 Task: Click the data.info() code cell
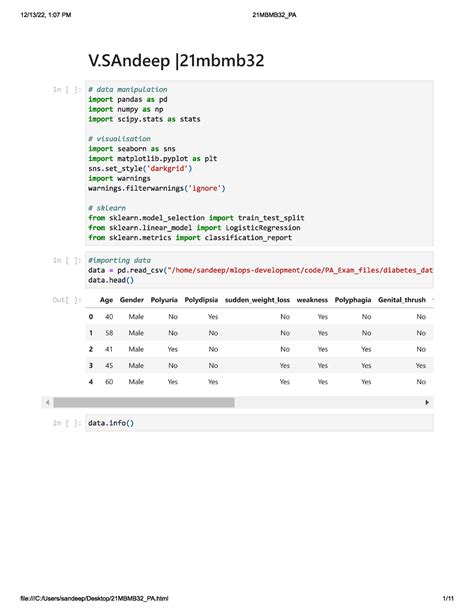click(259, 423)
